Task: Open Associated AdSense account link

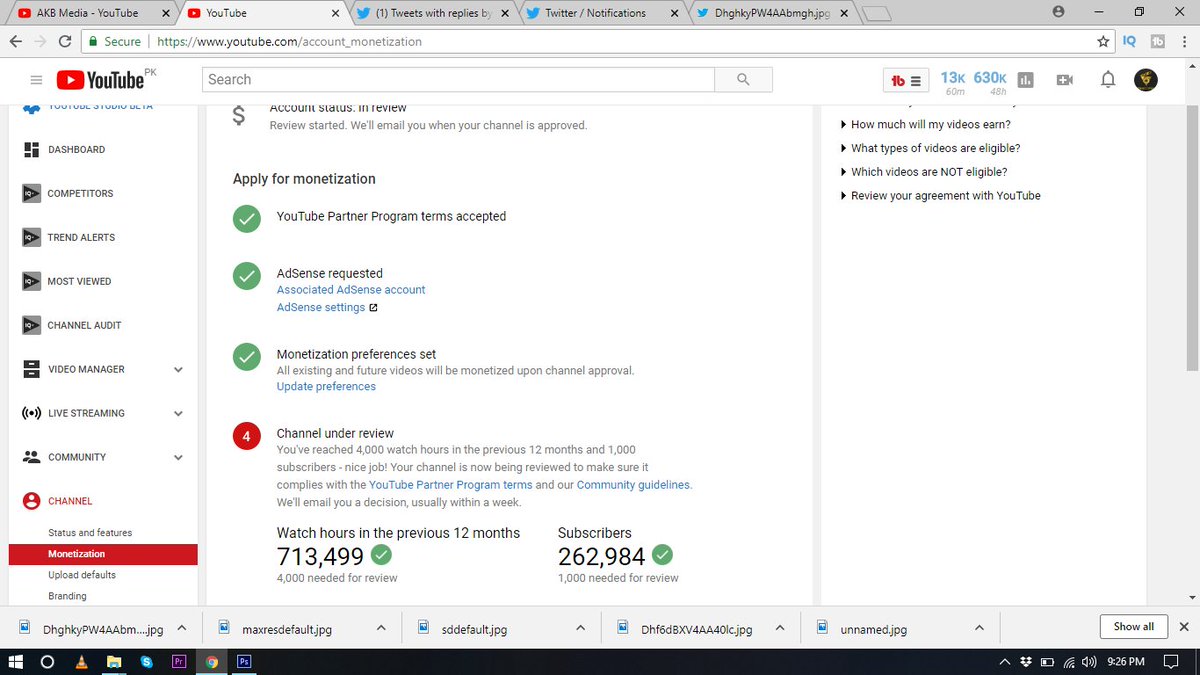Action: [351, 290]
